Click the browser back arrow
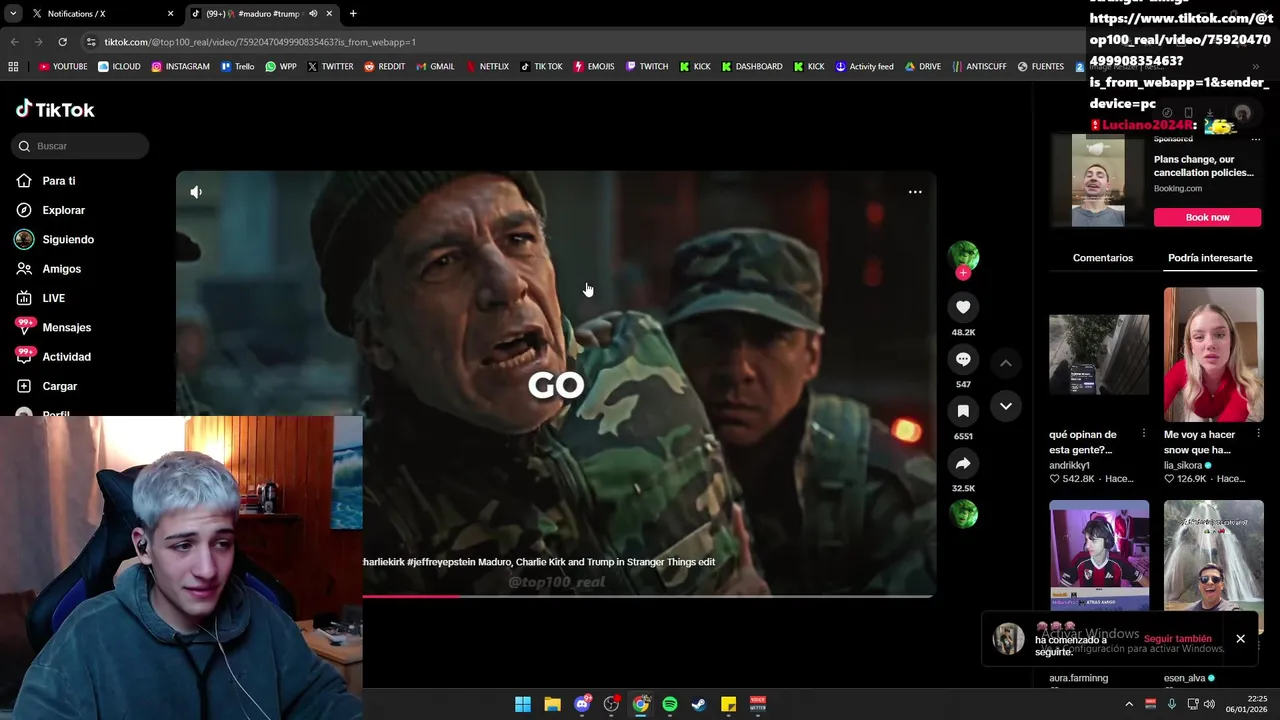This screenshot has width=1280, height=720. click(x=14, y=42)
